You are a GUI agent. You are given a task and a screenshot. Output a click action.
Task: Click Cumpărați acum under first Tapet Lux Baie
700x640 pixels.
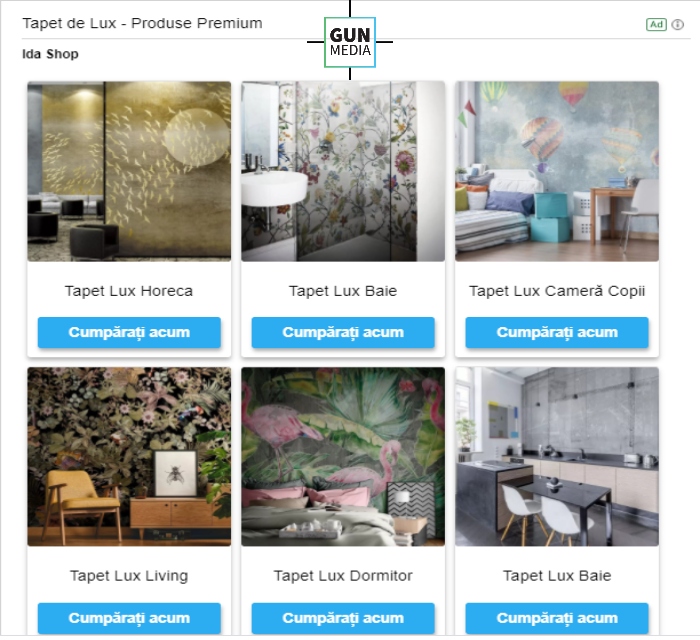click(343, 332)
